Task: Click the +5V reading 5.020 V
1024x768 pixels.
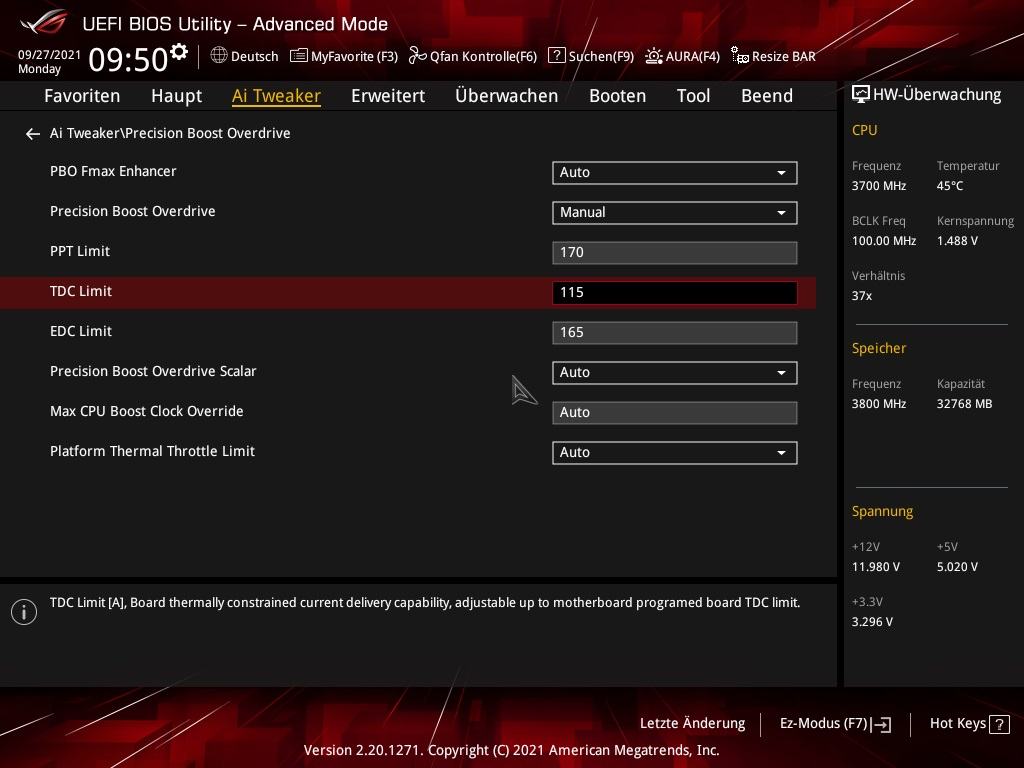Action: 957,567
